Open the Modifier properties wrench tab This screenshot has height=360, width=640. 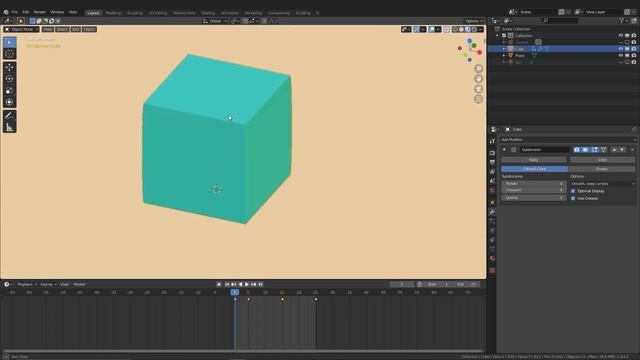[x=492, y=212]
